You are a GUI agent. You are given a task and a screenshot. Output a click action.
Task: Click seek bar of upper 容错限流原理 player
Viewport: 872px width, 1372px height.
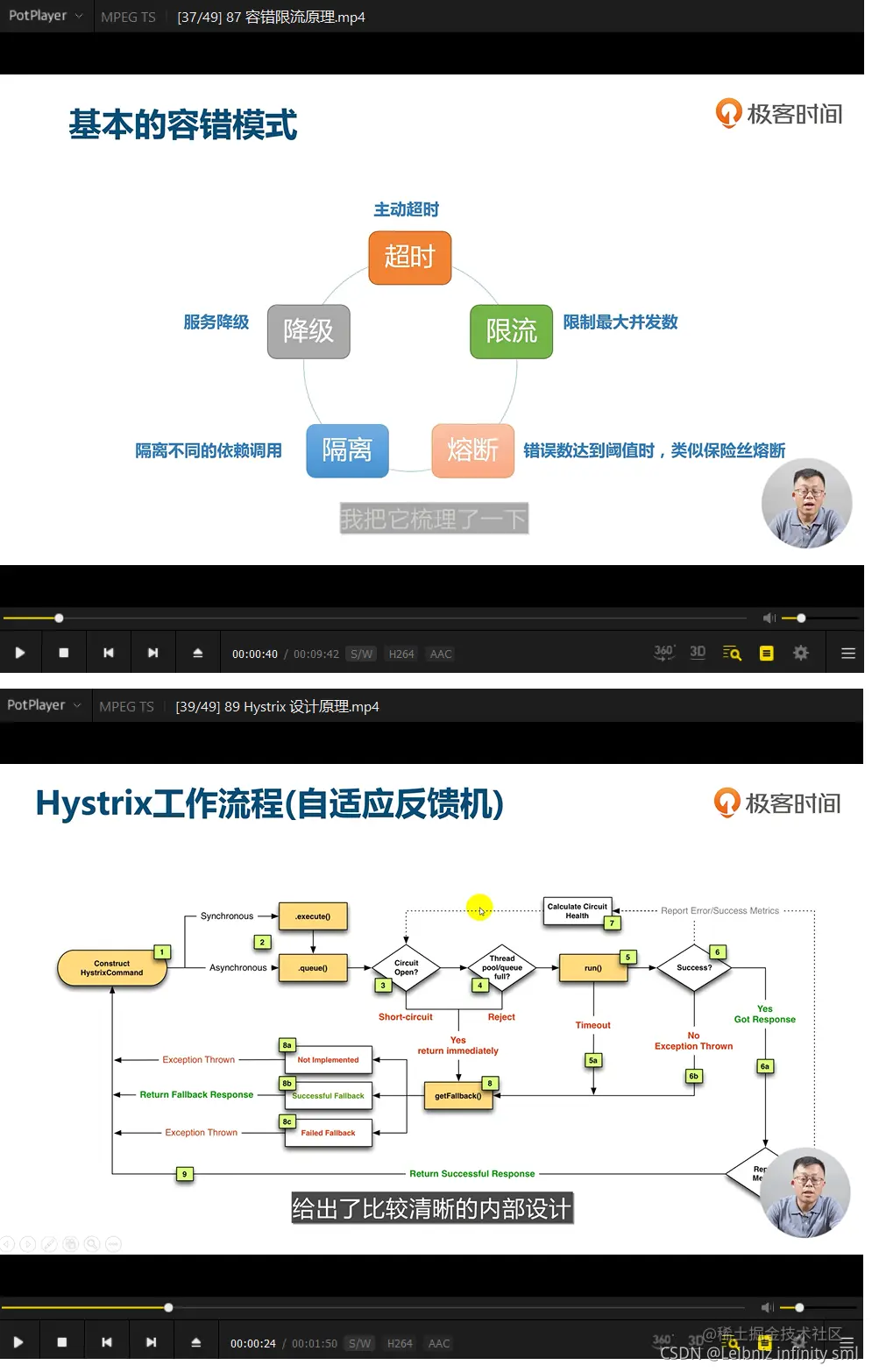click(x=377, y=618)
